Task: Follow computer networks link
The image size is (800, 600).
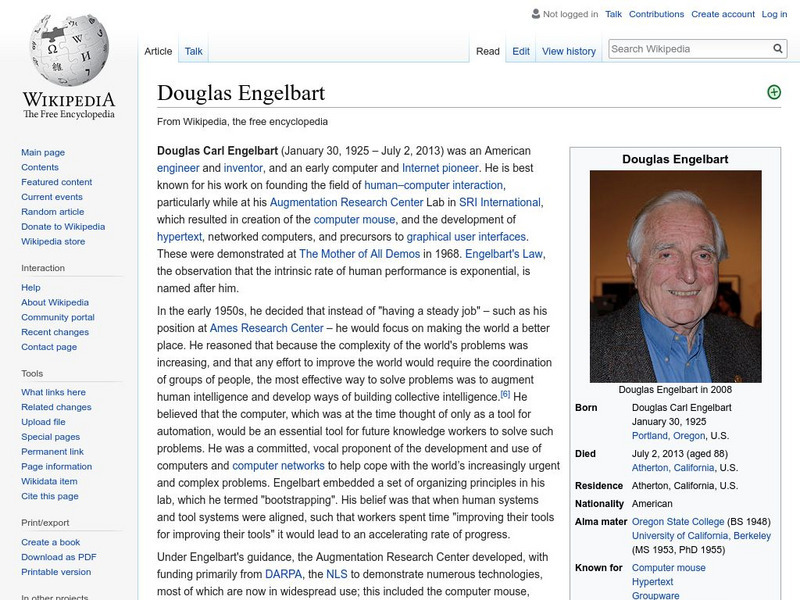Action: (x=278, y=465)
